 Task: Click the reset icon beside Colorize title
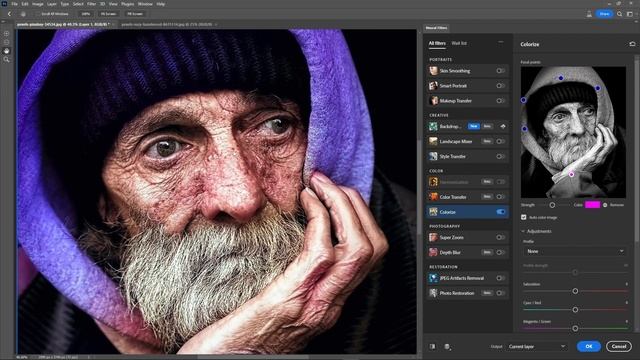pos(632,44)
